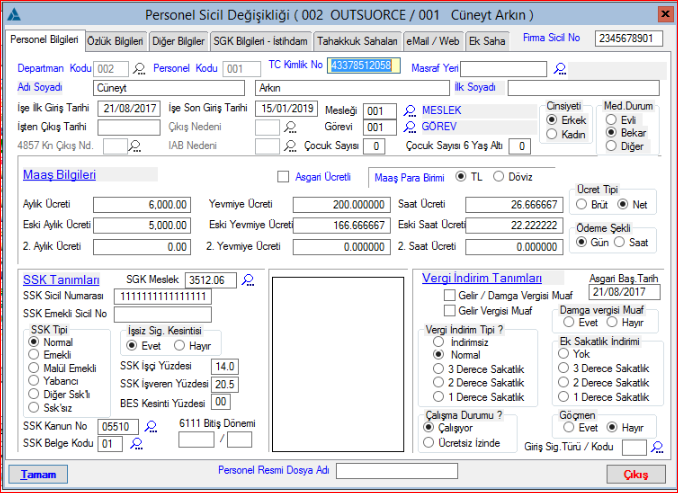The width and height of the screenshot is (678, 493).
Task: Click the Firma Sicil No field
Action: pos(629,38)
